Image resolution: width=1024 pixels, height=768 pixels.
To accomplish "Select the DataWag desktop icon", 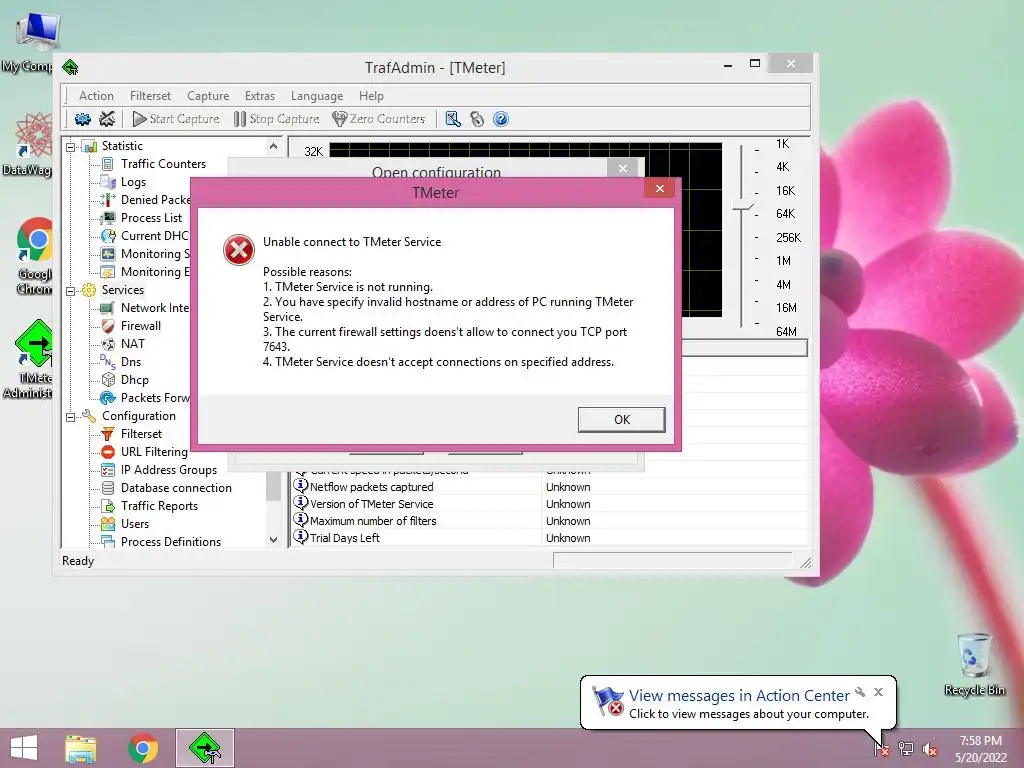I will point(28,145).
